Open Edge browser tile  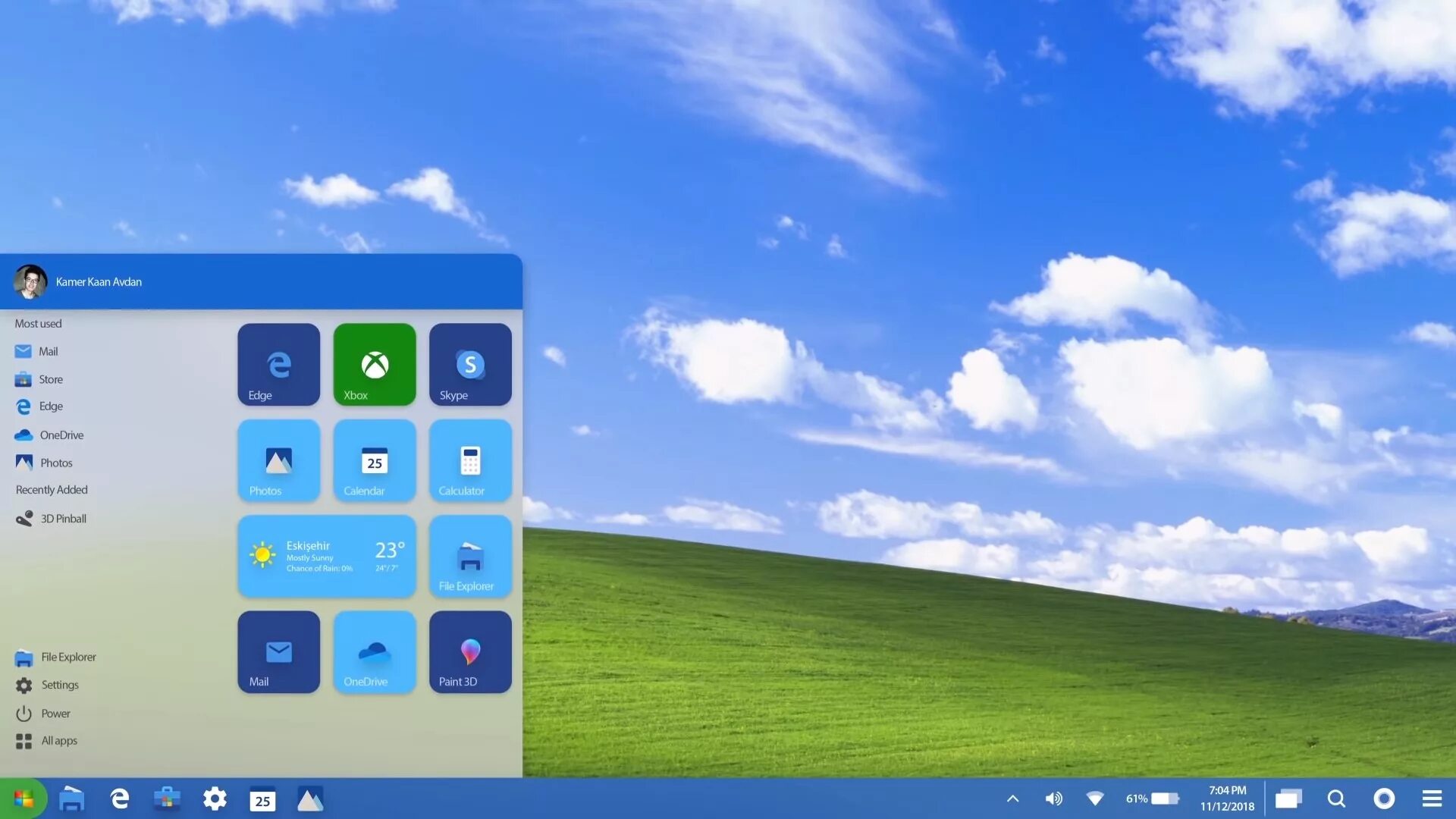click(279, 363)
